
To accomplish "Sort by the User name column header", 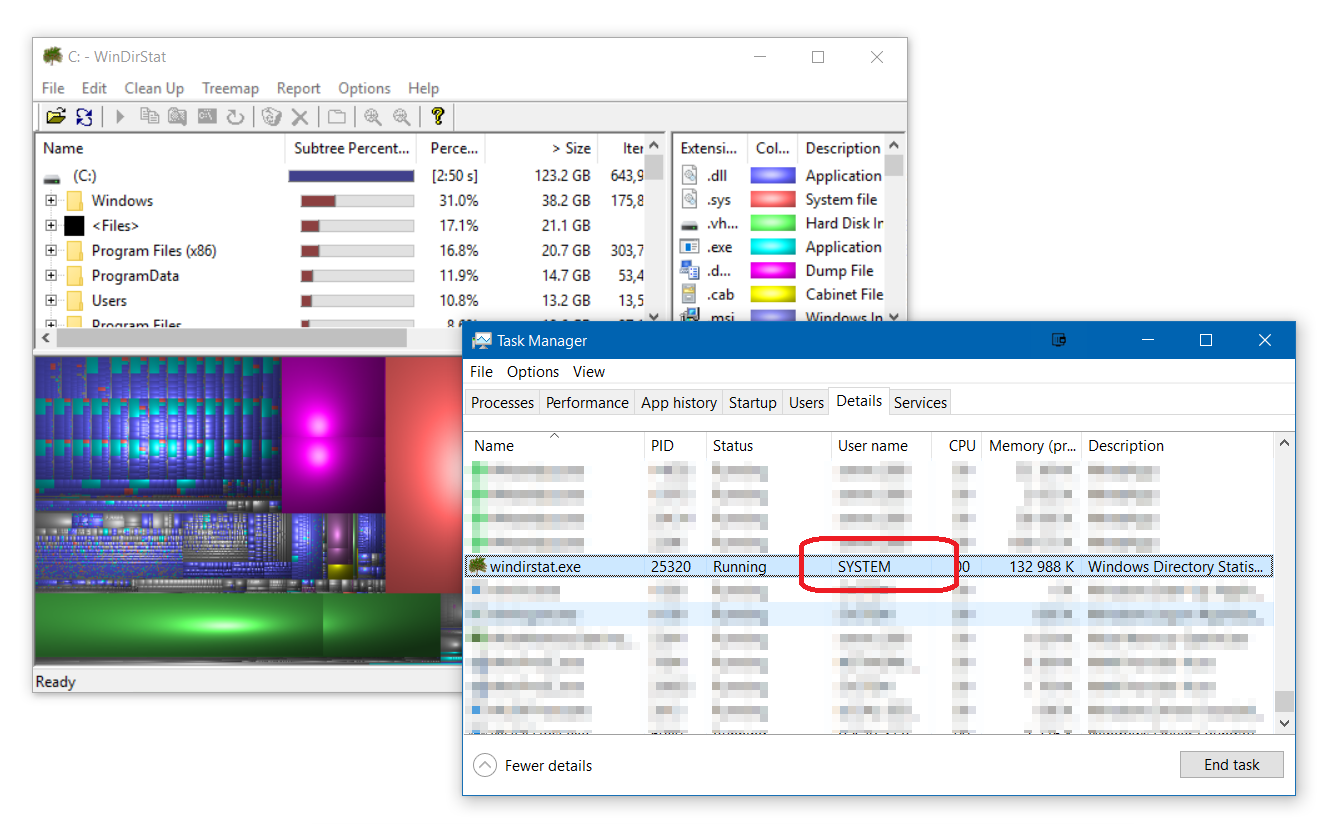I will pyautogui.click(x=881, y=446).
